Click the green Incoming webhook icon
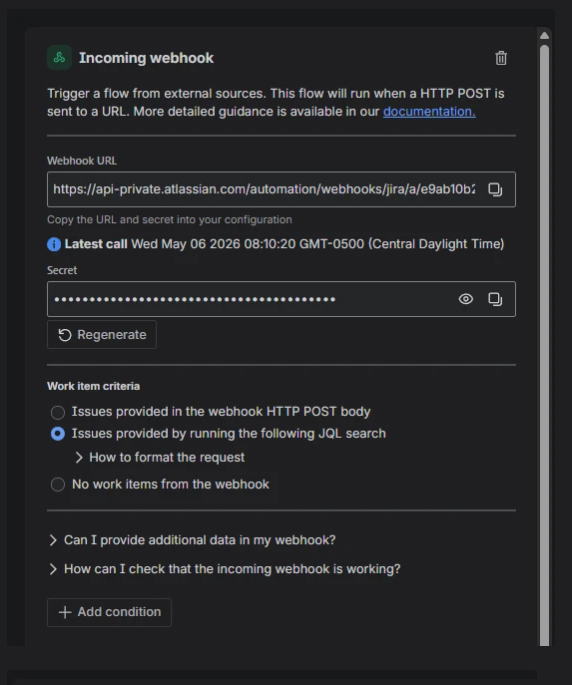Image resolution: width=572 pixels, height=685 pixels. [59, 58]
